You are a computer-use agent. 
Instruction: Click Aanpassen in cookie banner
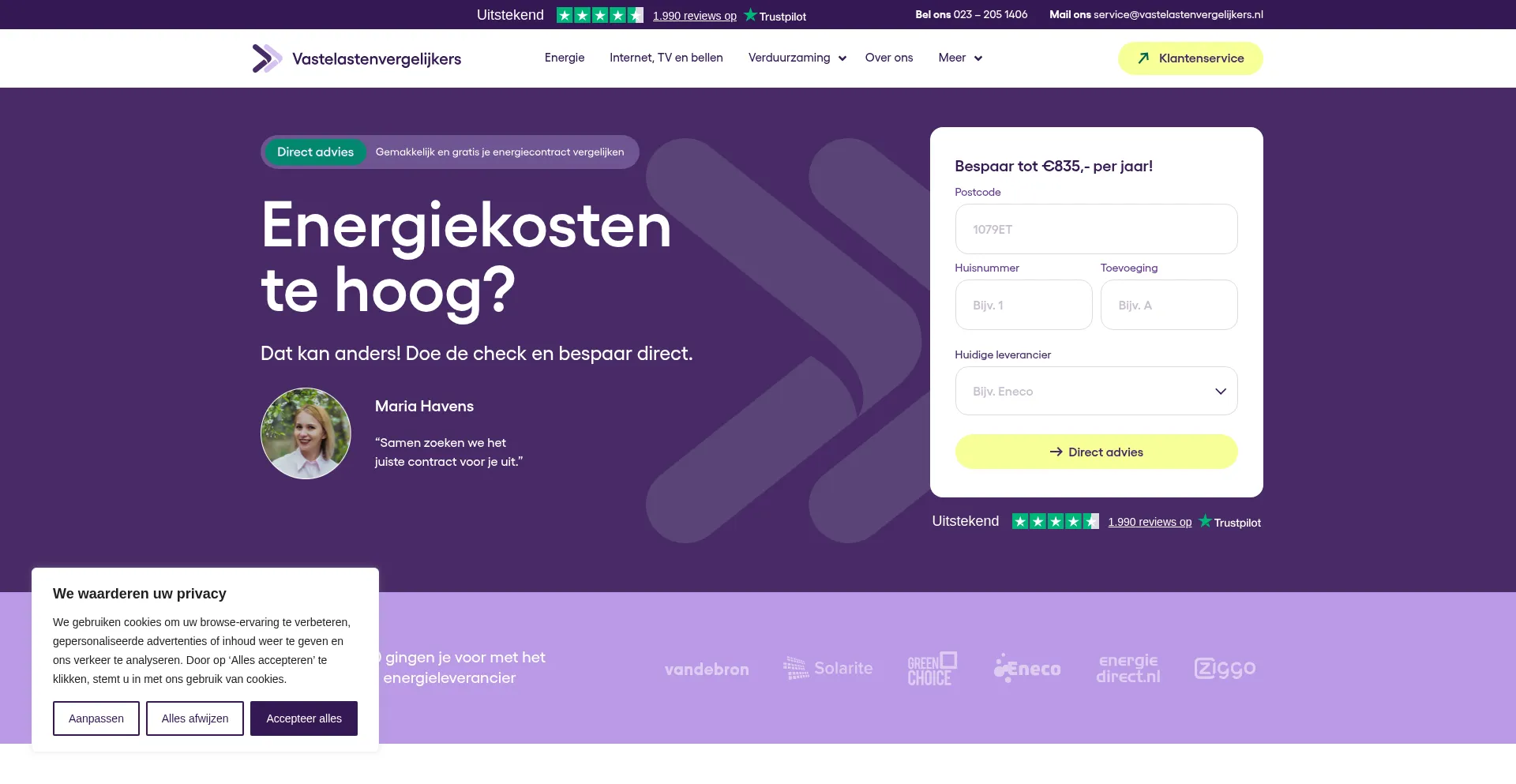point(96,718)
